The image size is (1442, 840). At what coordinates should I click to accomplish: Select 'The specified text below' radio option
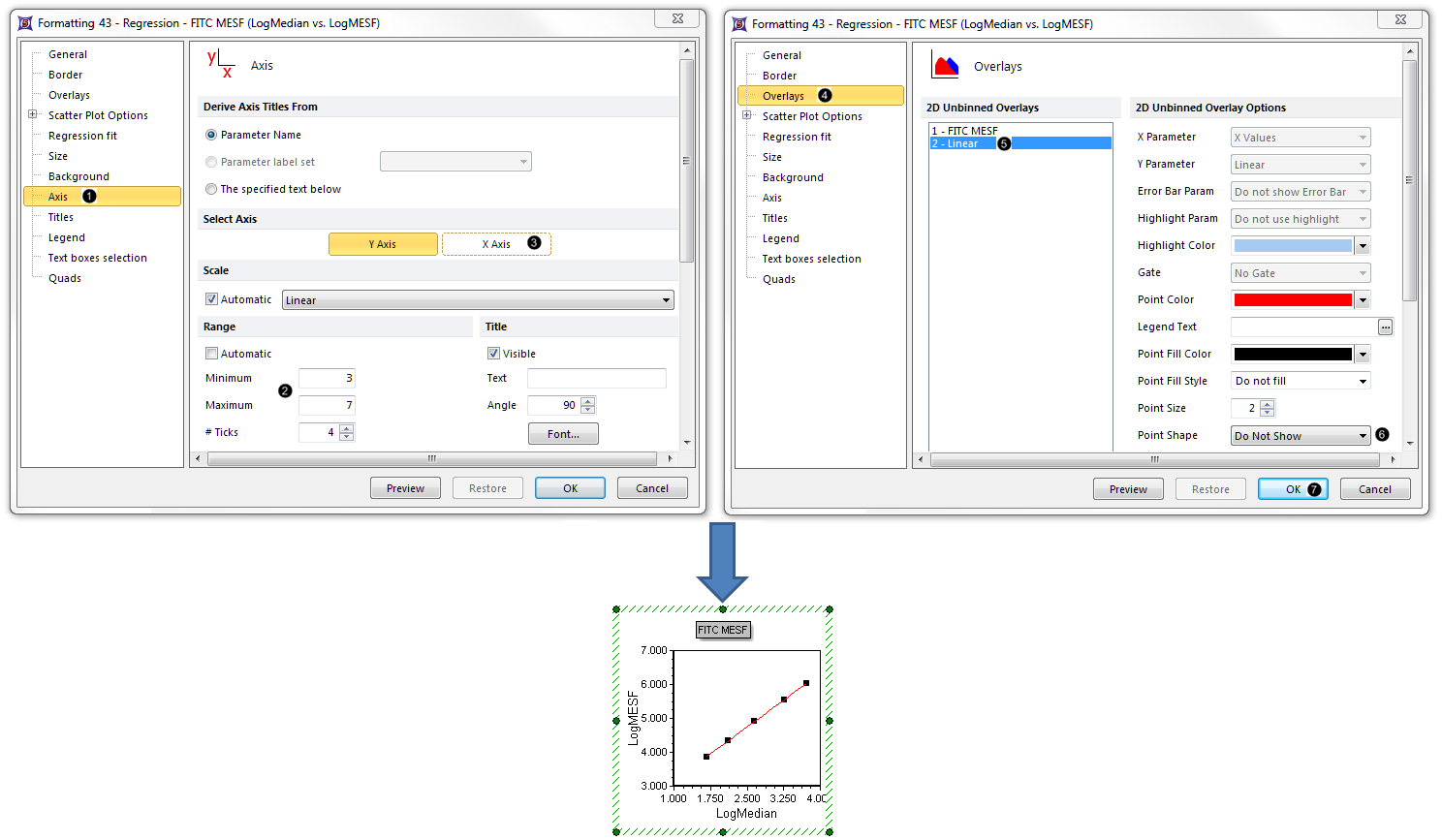point(211,189)
